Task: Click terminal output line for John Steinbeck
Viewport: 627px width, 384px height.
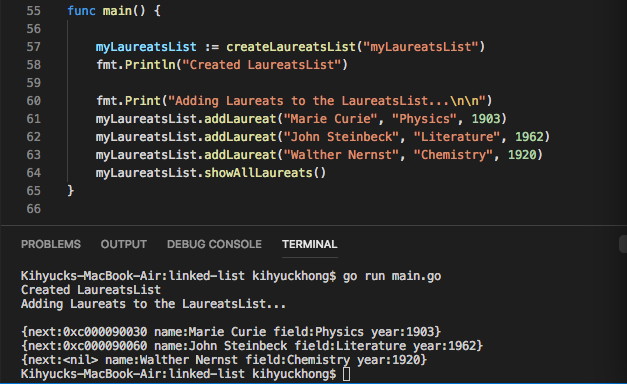Action: pyautogui.click(x=252, y=346)
